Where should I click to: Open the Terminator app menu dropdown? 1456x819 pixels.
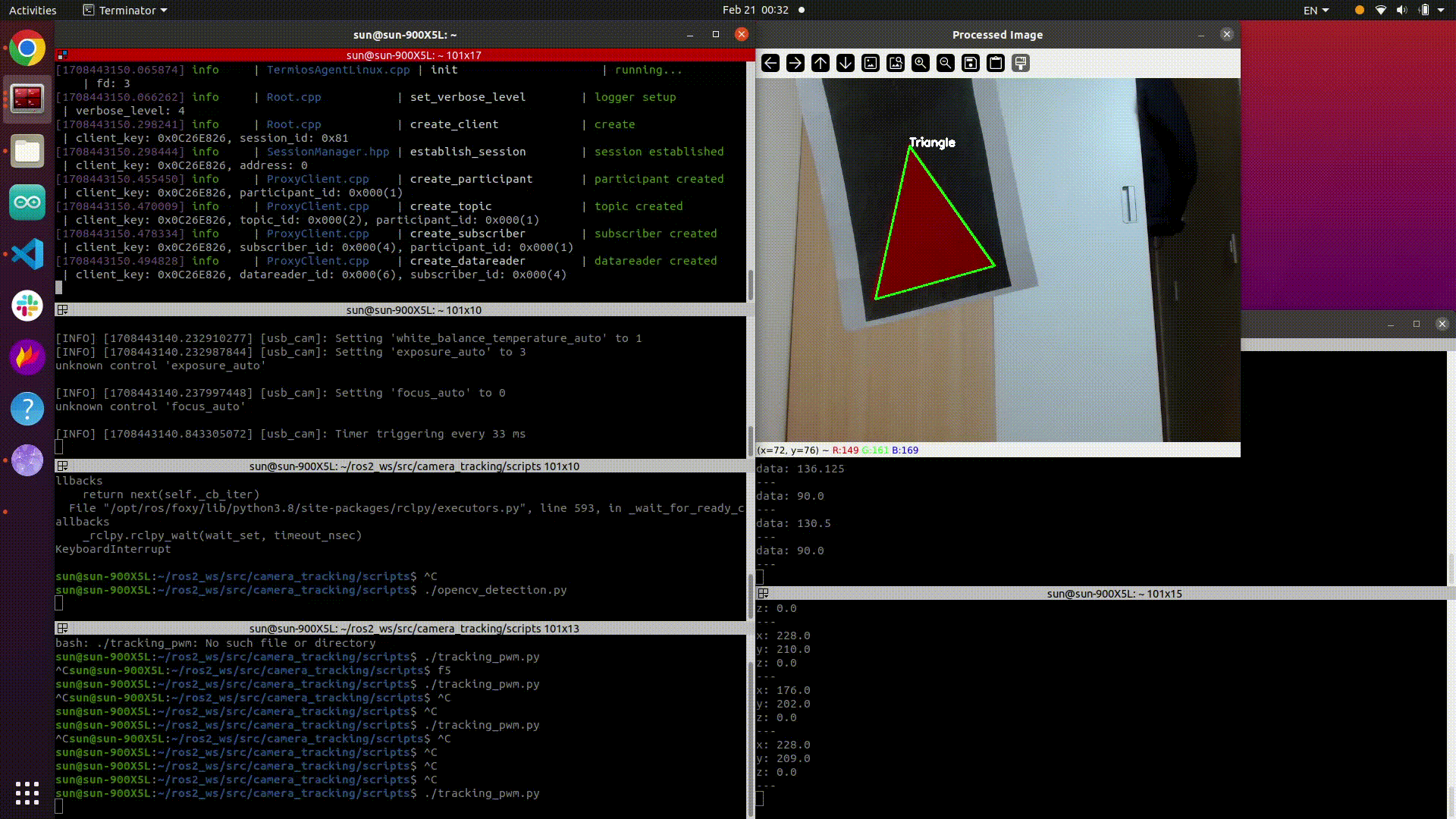click(x=125, y=10)
